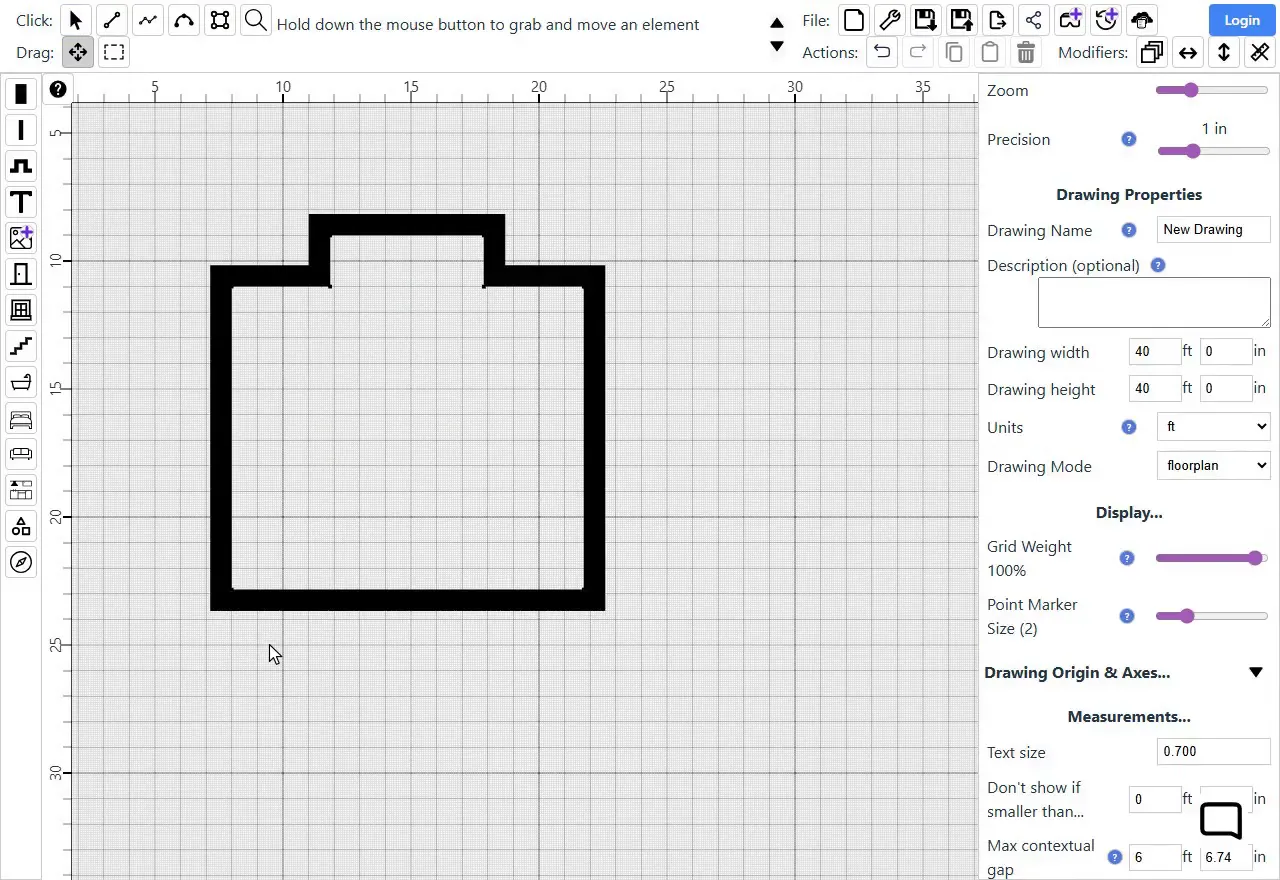Adjust the Point Marker Size slider
The width and height of the screenshot is (1280, 880).
[x=1212, y=616]
